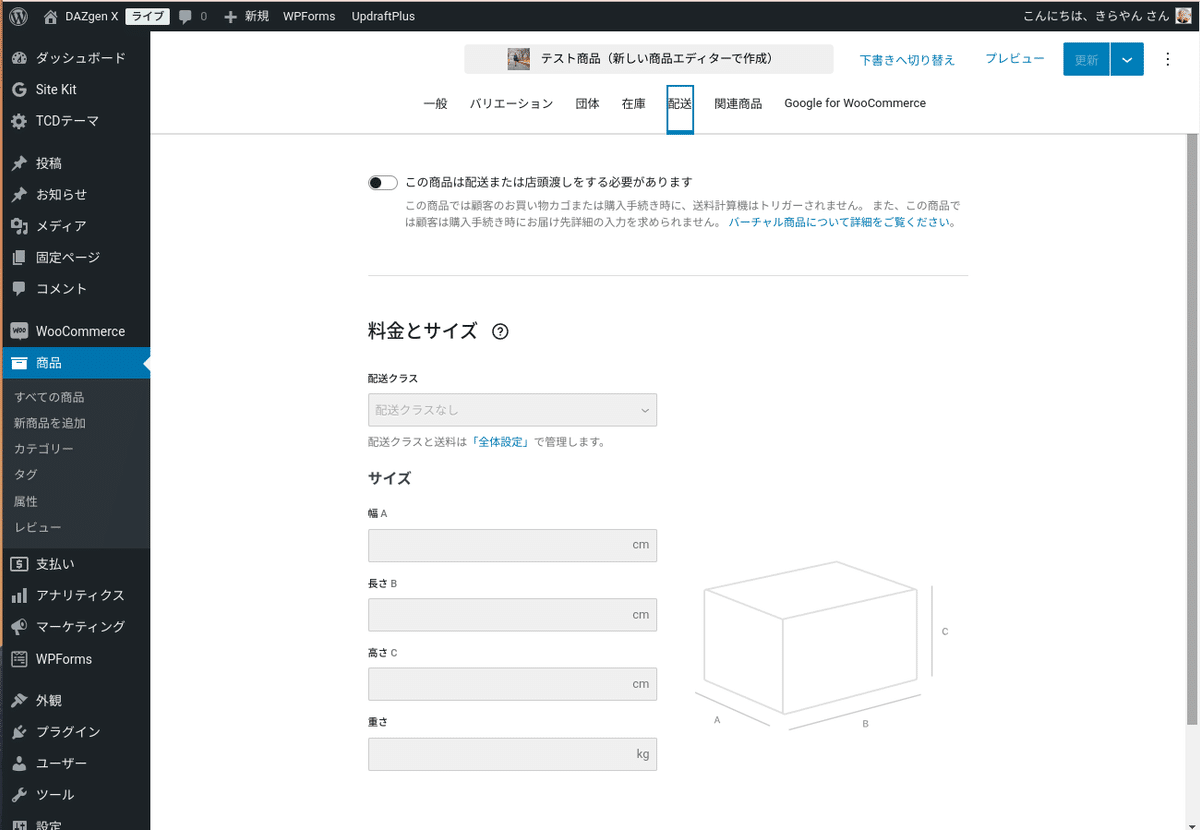The height and width of the screenshot is (830, 1200).
Task: Open the Google for WooCommerce tab
Action: pyautogui.click(x=855, y=104)
